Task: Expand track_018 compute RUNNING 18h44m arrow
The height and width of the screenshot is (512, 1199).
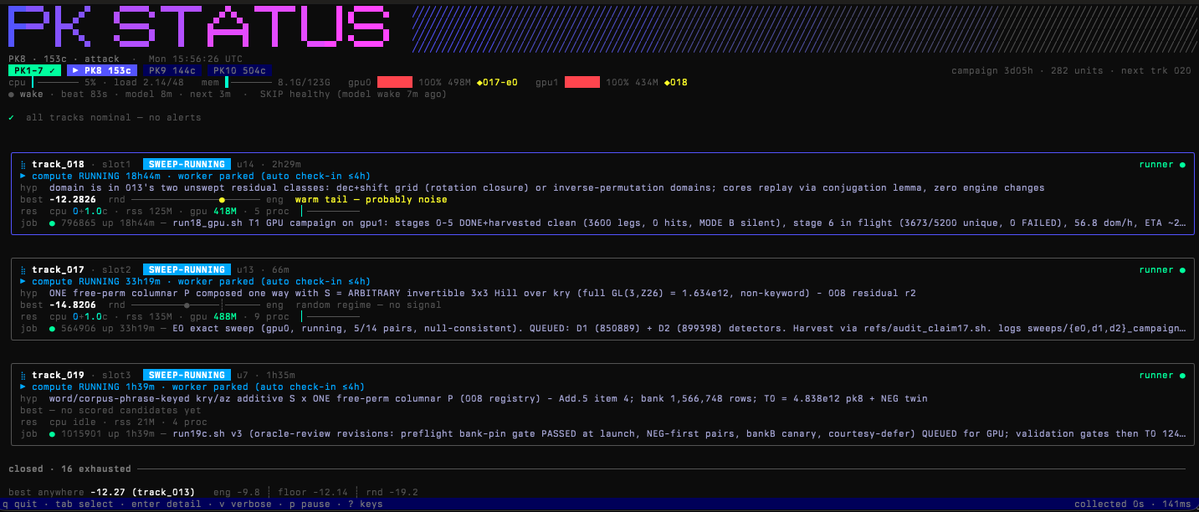Action: click(23, 176)
